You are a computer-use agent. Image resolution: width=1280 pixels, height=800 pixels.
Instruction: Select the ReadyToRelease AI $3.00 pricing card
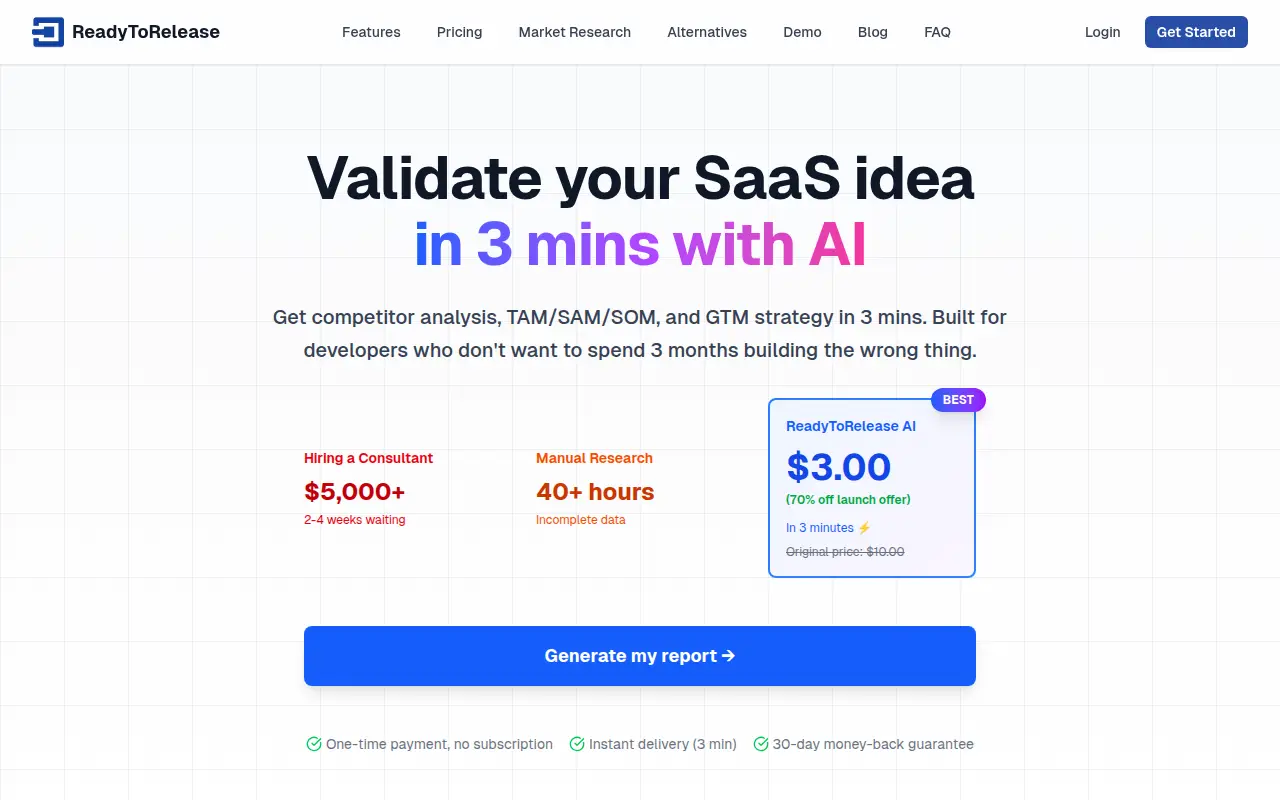(872, 488)
